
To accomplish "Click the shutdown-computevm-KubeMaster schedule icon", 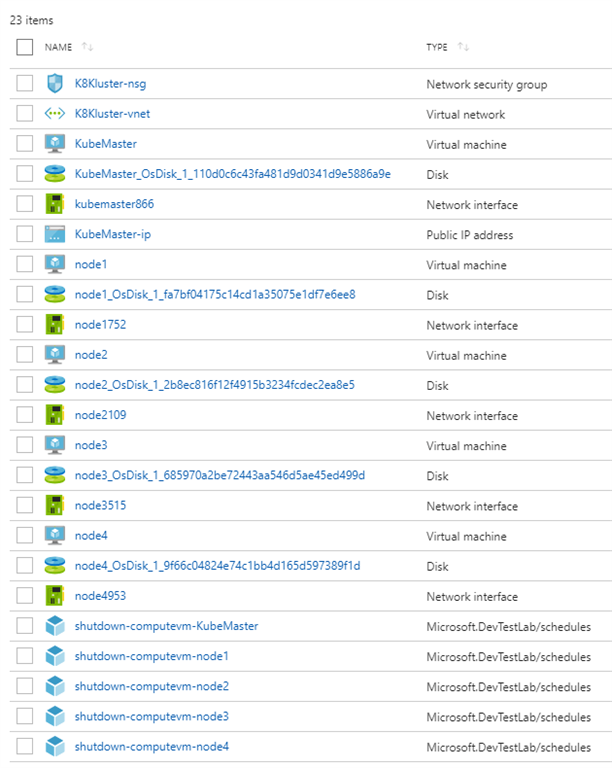I will point(55,626).
